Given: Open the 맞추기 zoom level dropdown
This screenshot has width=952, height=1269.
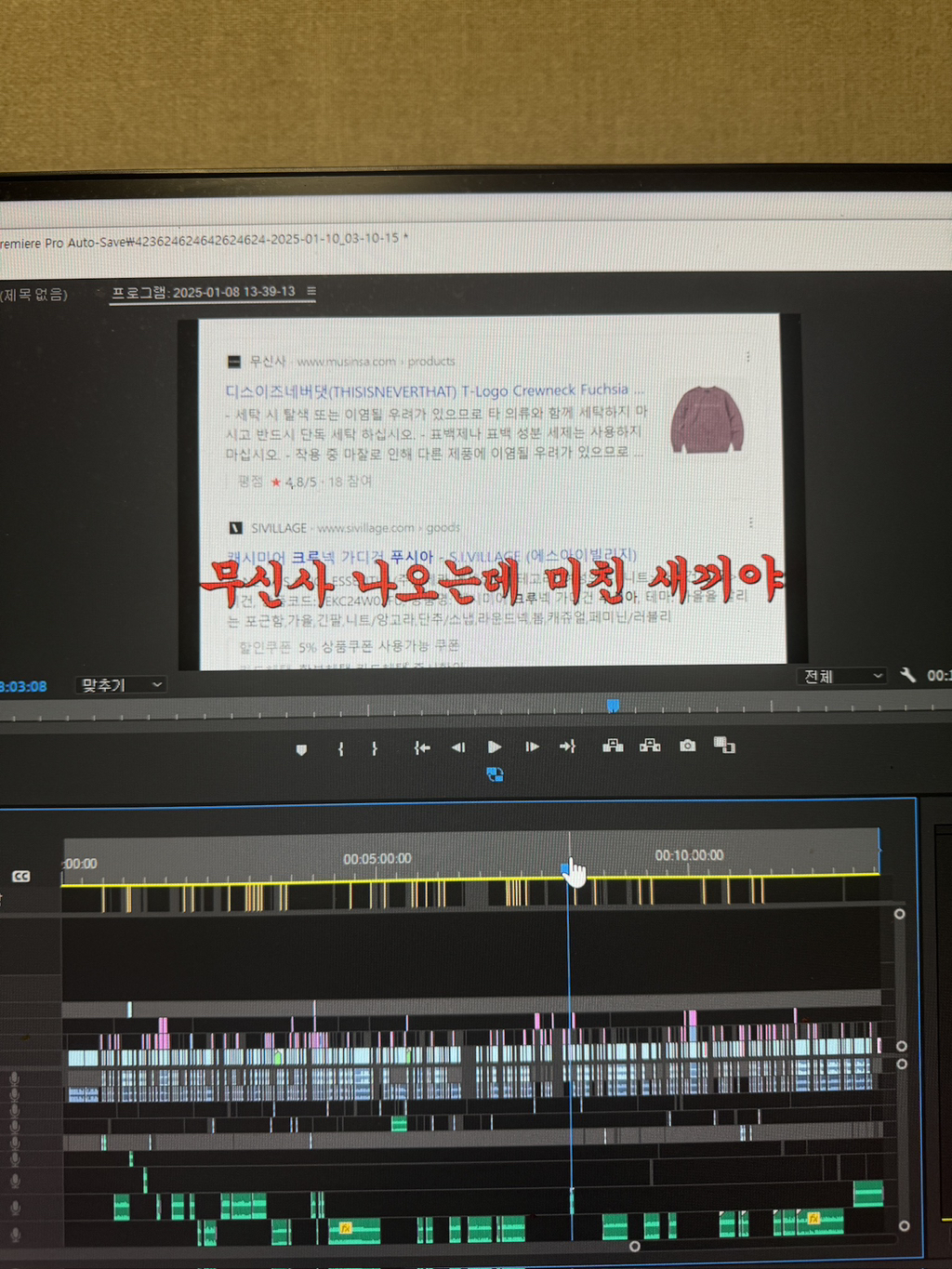Looking at the screenshot, I should coord(121,685).
